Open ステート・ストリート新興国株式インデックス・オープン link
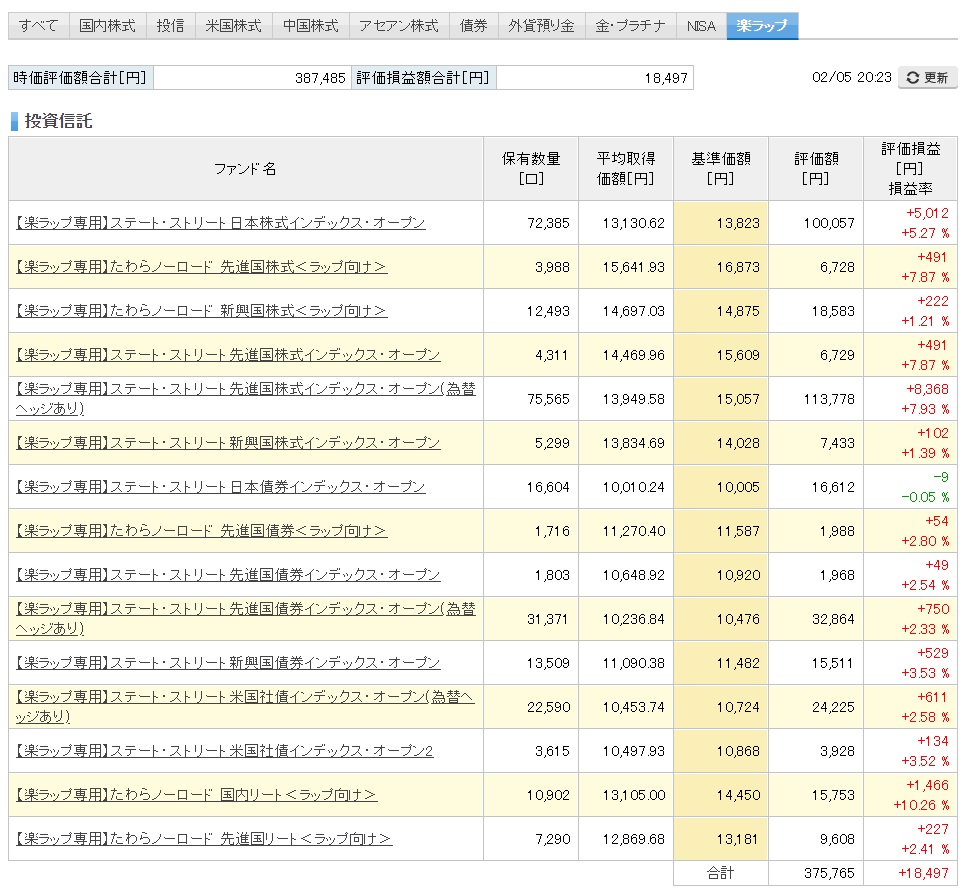This screenshot has height=893, width=967. (228, 443)
